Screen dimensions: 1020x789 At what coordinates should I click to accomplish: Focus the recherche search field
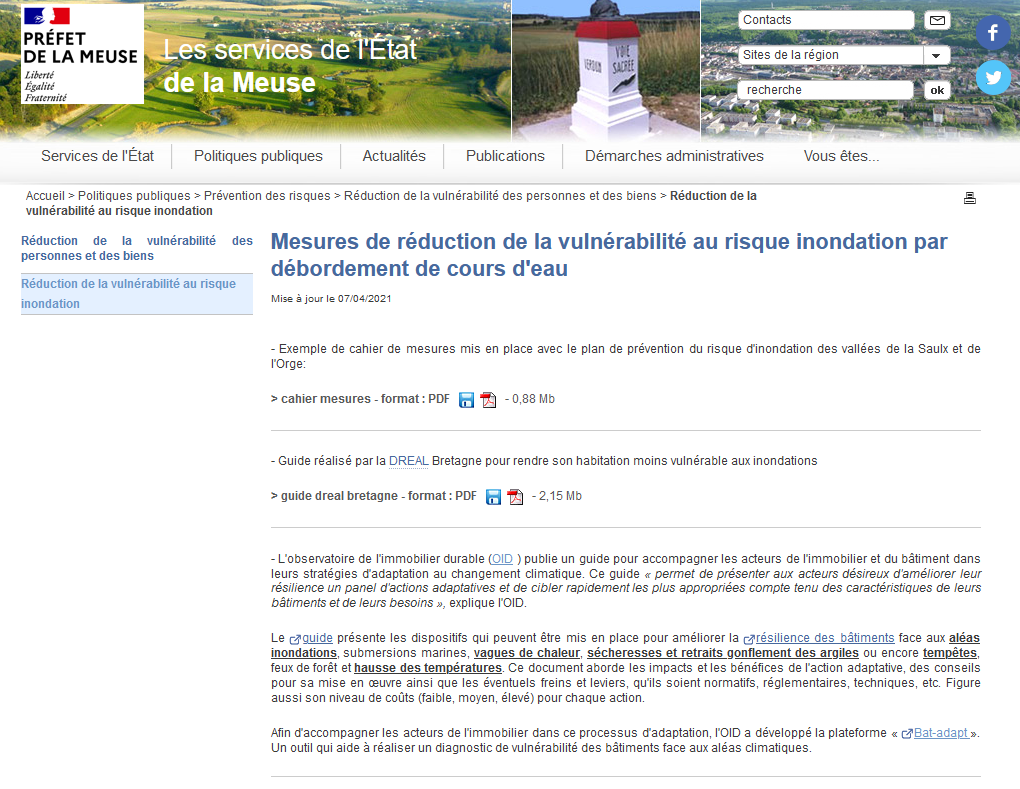(x=825, y=90)
